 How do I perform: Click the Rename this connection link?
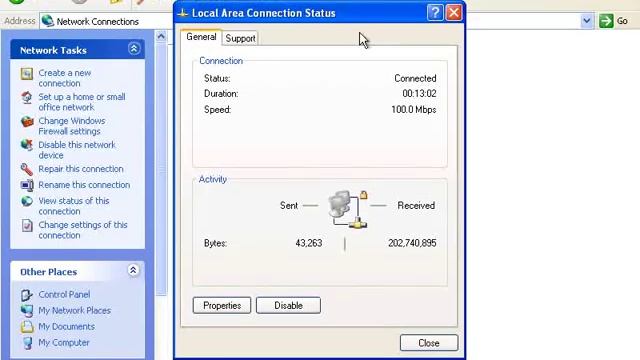(84, 185)
